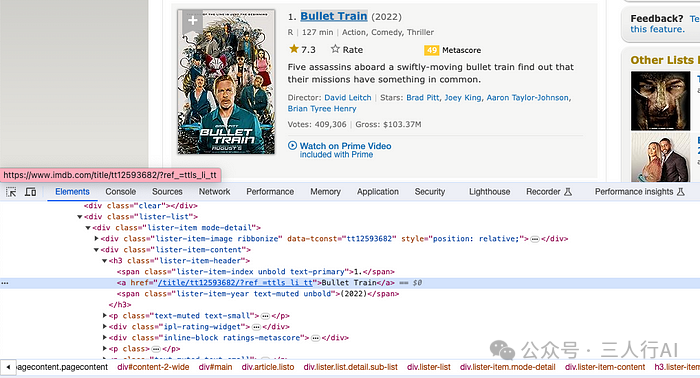Select the lister-item-year span row
The image size is (700, 378).
pyautogui.click(x=258, y=294)
